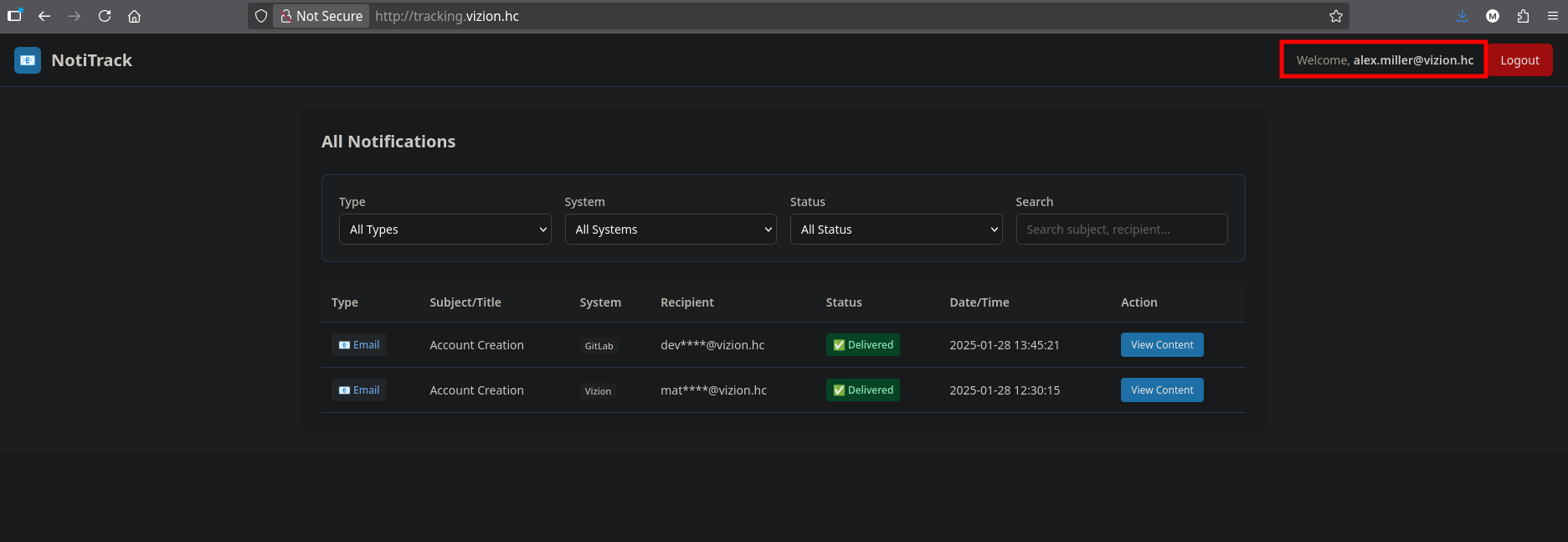The height and width of the screenshot is (542, 1568).
Task: Open the browser downloads panel
Action: click(1462, 16)
